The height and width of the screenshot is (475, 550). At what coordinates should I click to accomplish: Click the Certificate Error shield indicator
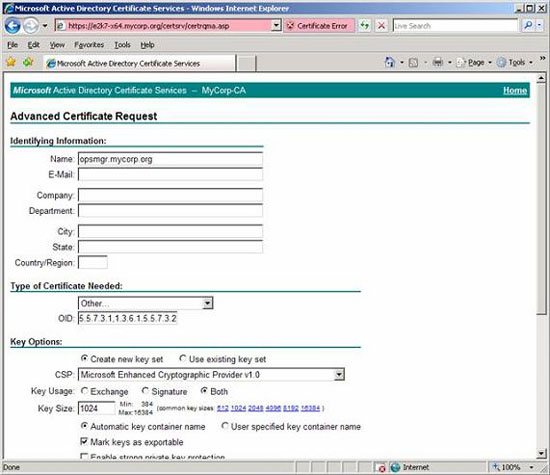(318, 26)
